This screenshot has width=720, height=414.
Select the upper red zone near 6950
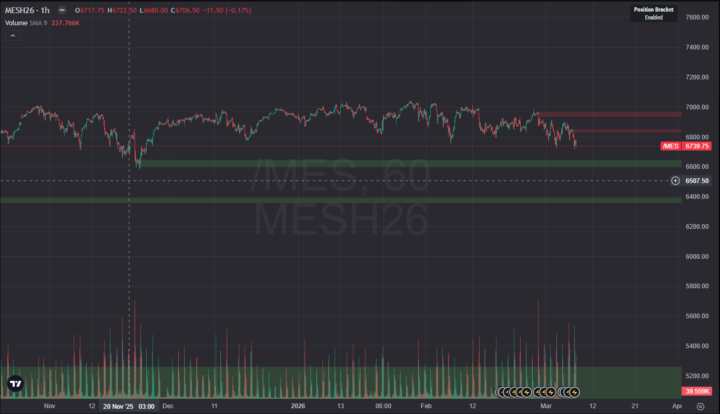(x=610, y=114)
